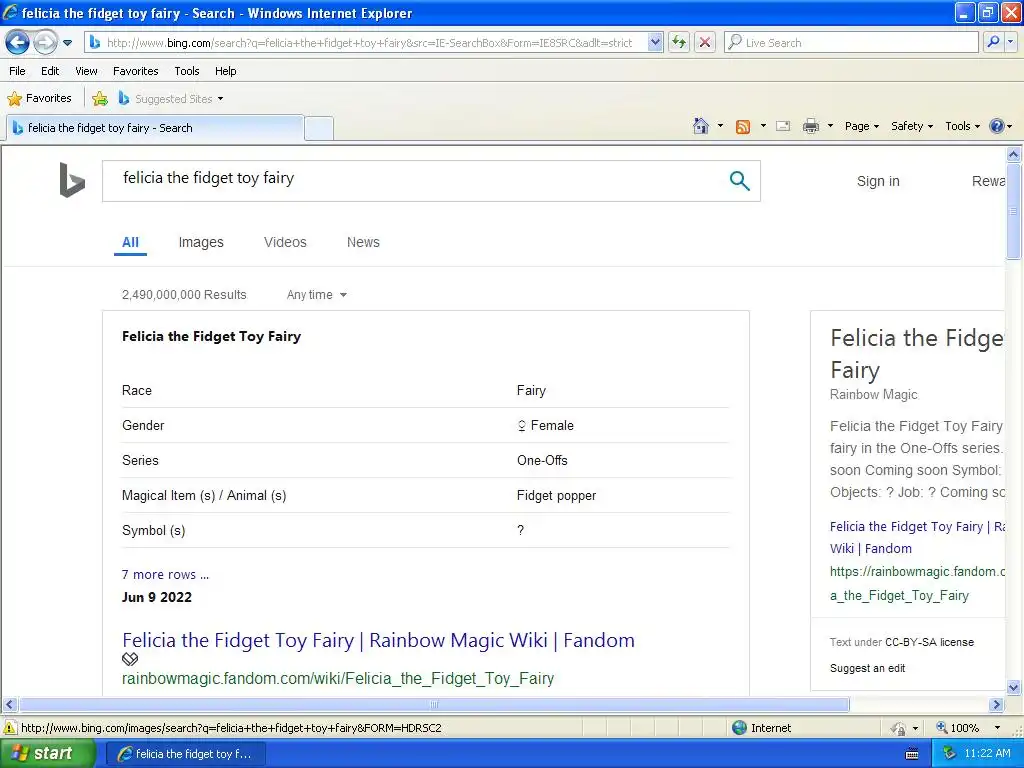Screen dimensions: 1024x768
Task: Click the system tray notification icon by clock
Action: [x=949, y=754]
